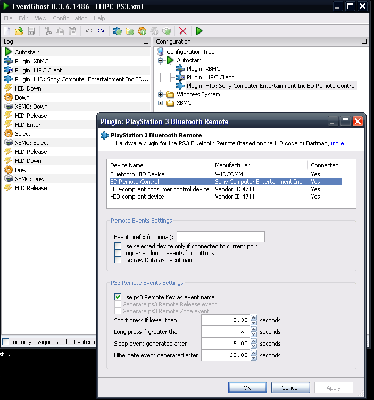Image resolution: width=374 pixels, height=400 pixels.
Task: Click the Add Macro orange gear icon
Action: [x=142, y=31]
